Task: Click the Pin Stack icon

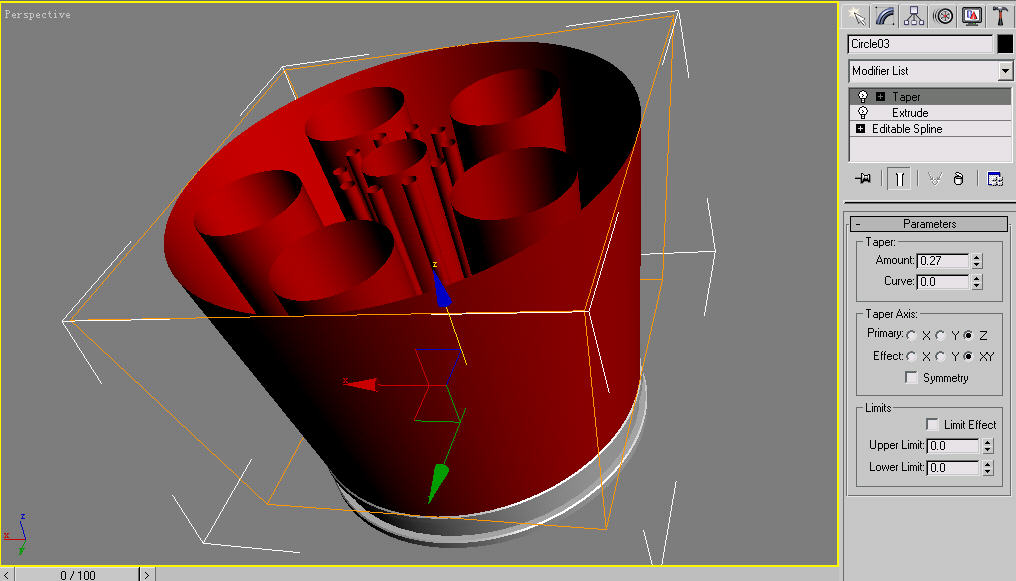Action: [x=864, y=178]
